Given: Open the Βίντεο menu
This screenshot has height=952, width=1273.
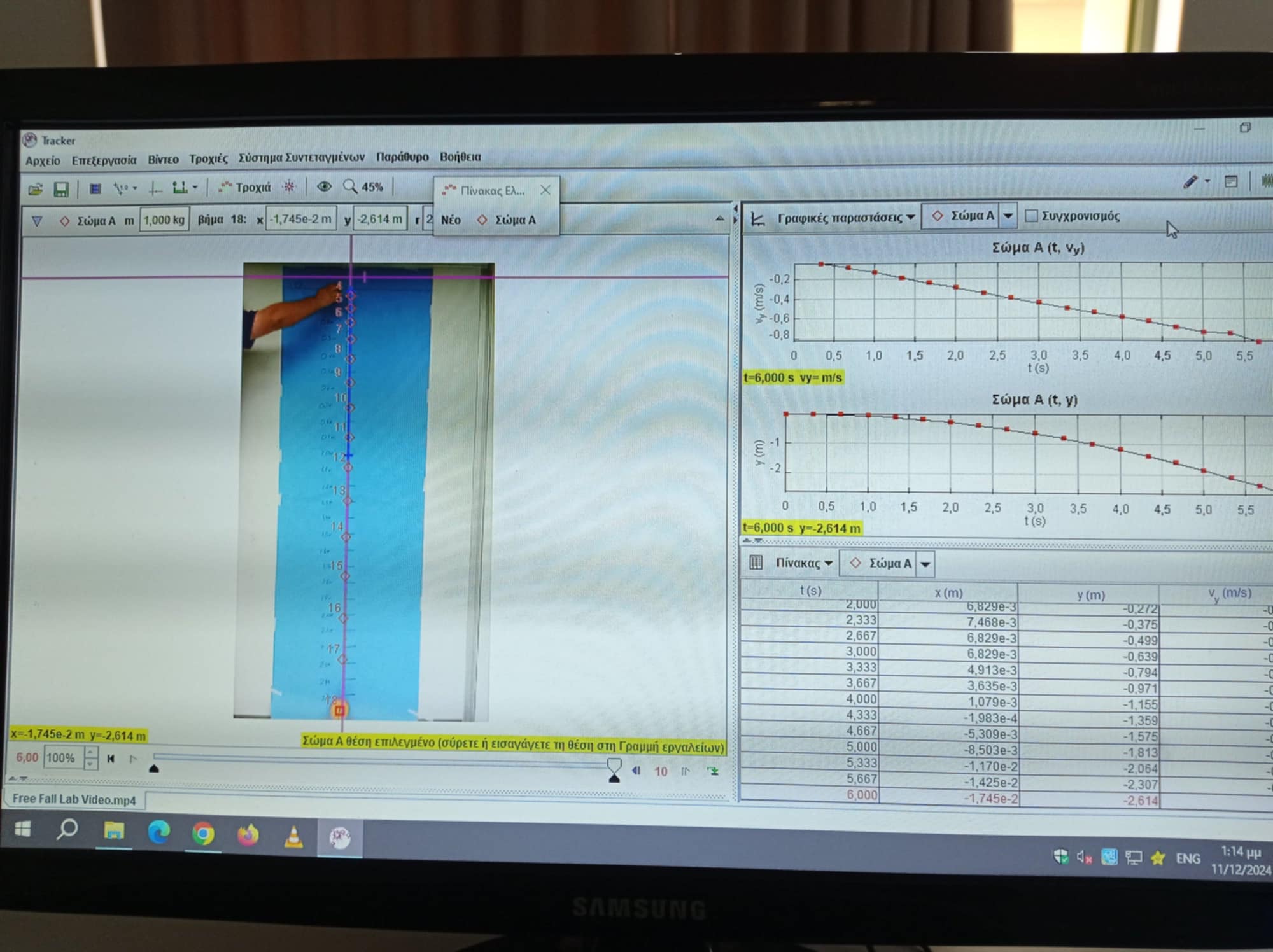Looking at the screenshot, I should tap(163, 159).
